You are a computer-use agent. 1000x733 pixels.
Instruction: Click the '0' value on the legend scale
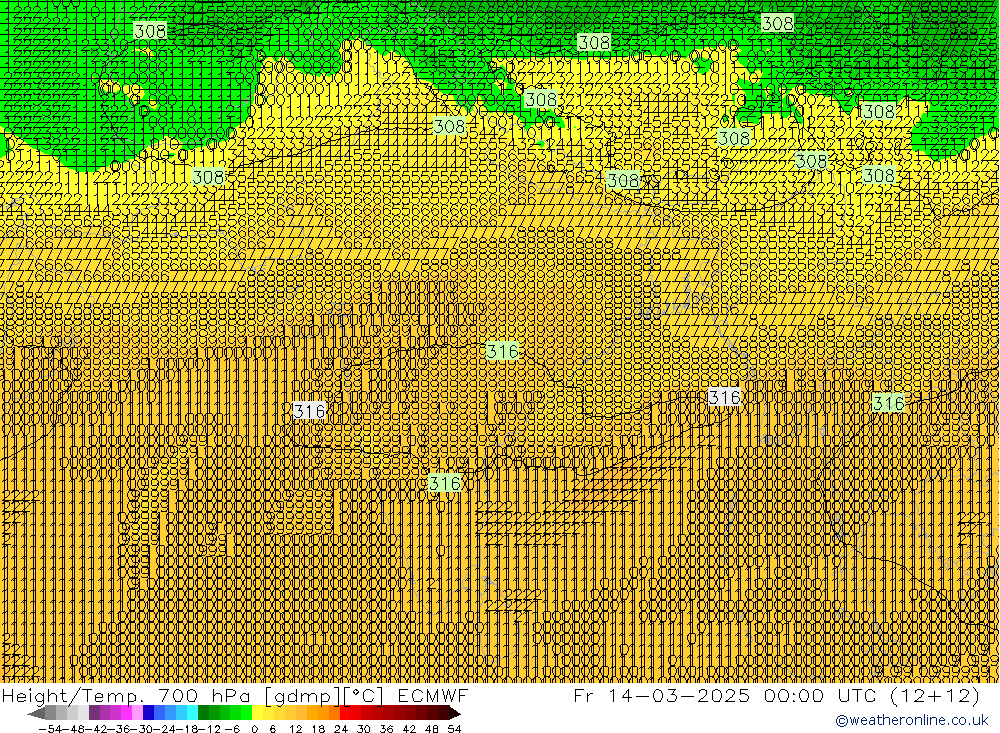254,729
